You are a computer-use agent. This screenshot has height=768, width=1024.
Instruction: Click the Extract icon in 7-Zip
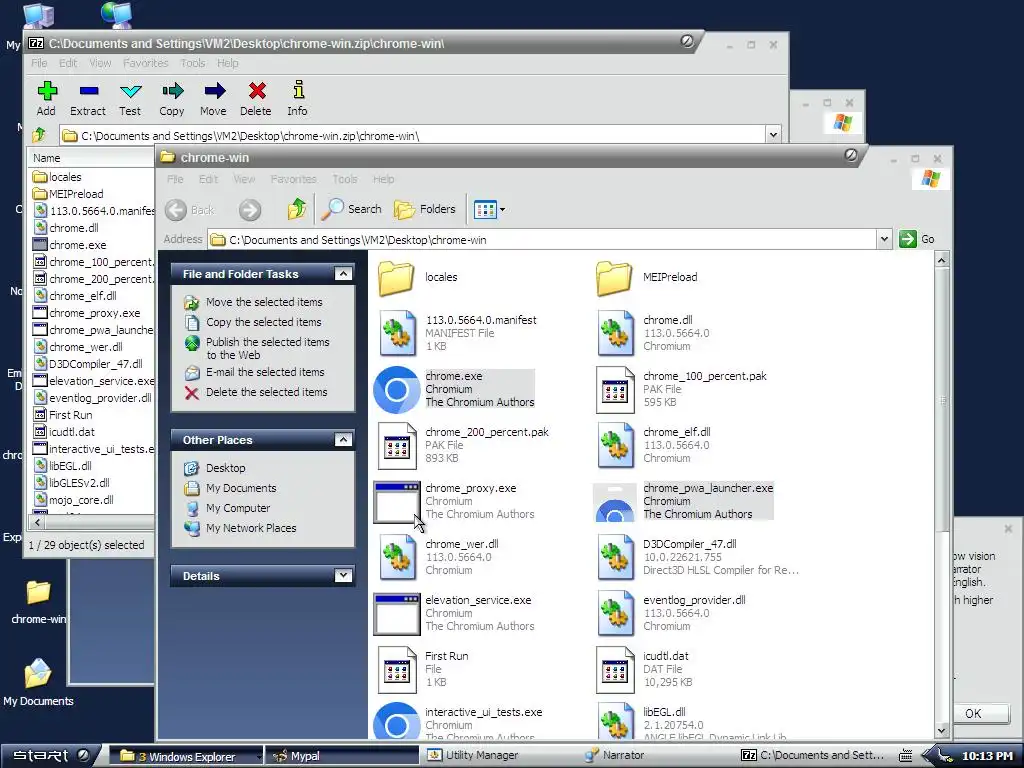point(88,99)
